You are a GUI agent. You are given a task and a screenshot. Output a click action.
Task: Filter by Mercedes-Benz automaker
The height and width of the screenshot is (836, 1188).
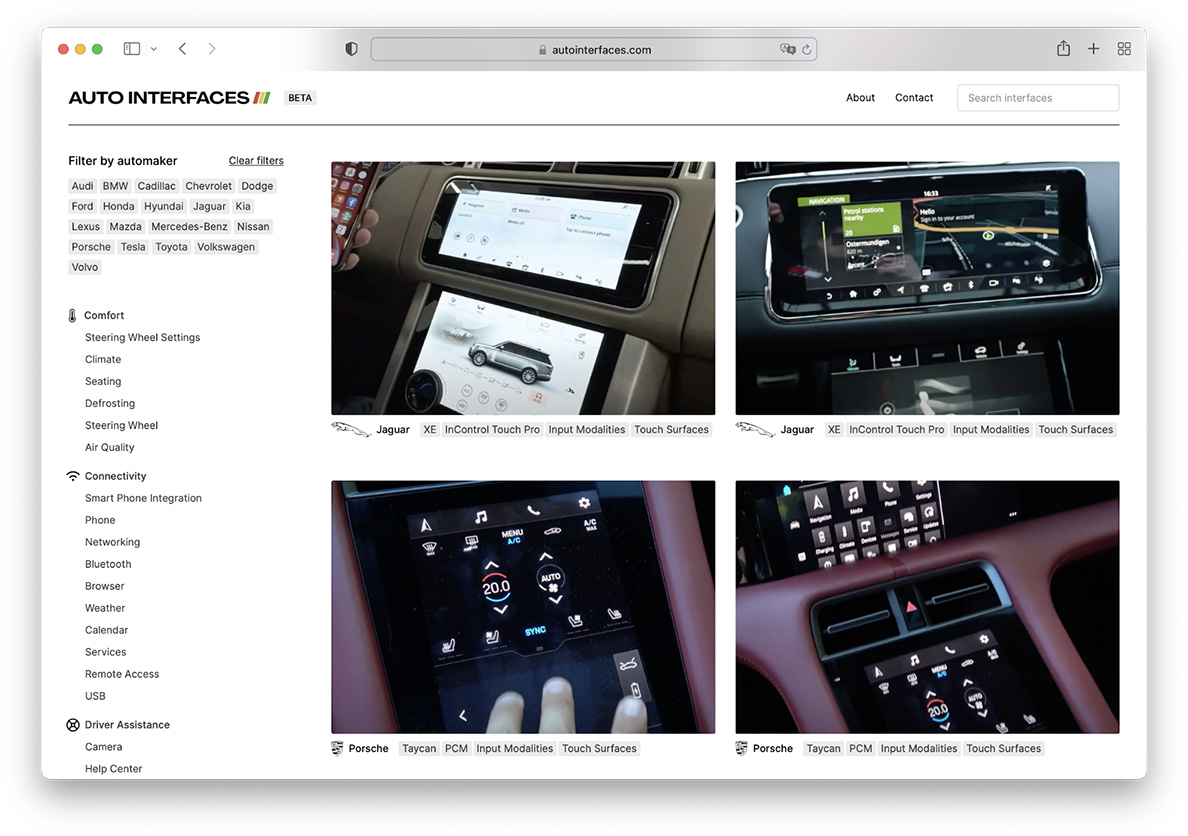(x=189, y=227)
